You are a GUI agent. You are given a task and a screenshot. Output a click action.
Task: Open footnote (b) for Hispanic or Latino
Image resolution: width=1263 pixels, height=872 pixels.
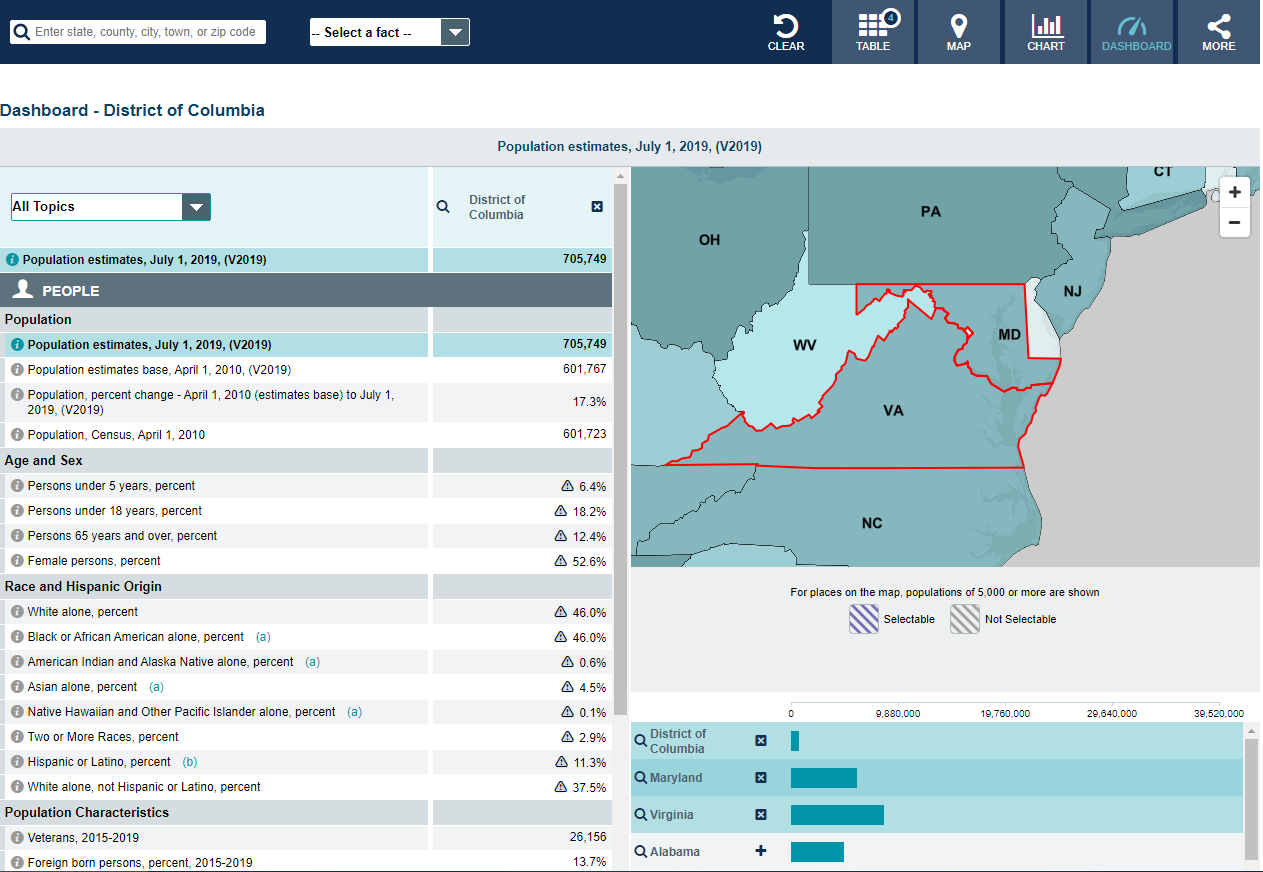click(x=190, y=762)
